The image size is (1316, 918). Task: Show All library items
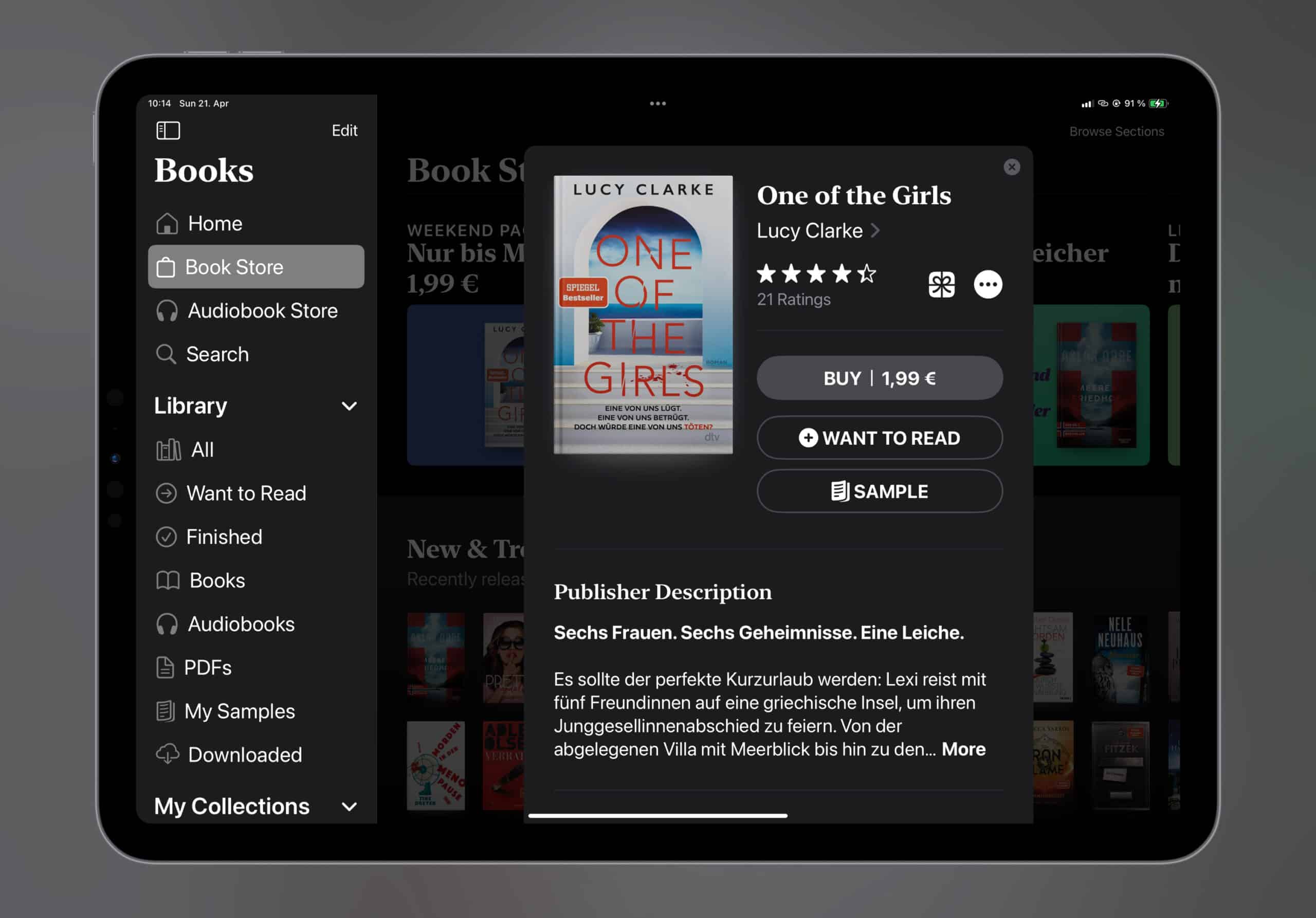[256, 450]
